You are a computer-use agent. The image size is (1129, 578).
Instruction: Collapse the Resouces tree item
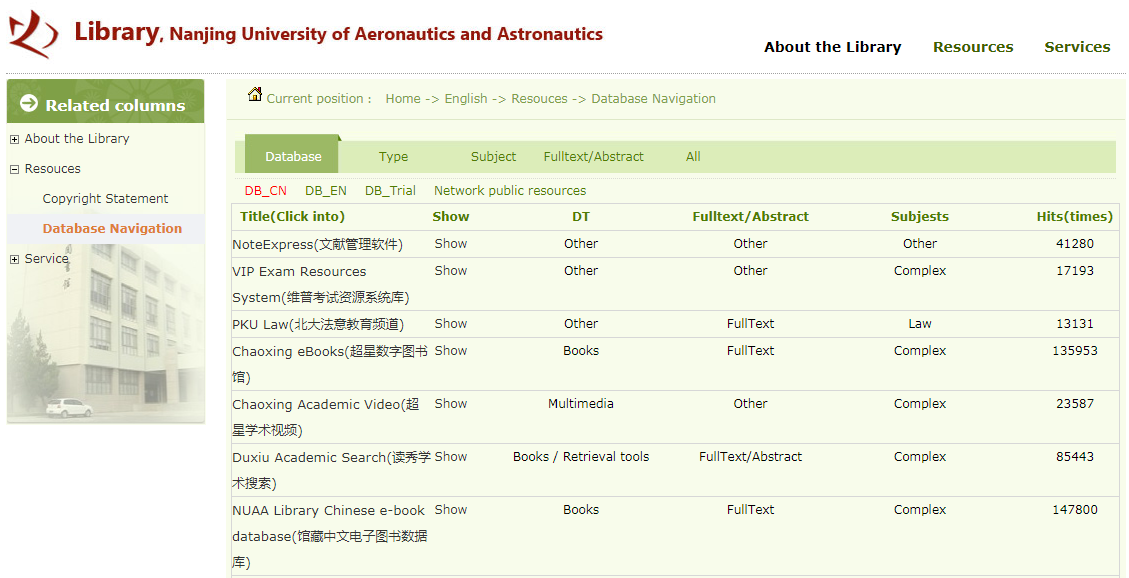click(x=14, y=168)
